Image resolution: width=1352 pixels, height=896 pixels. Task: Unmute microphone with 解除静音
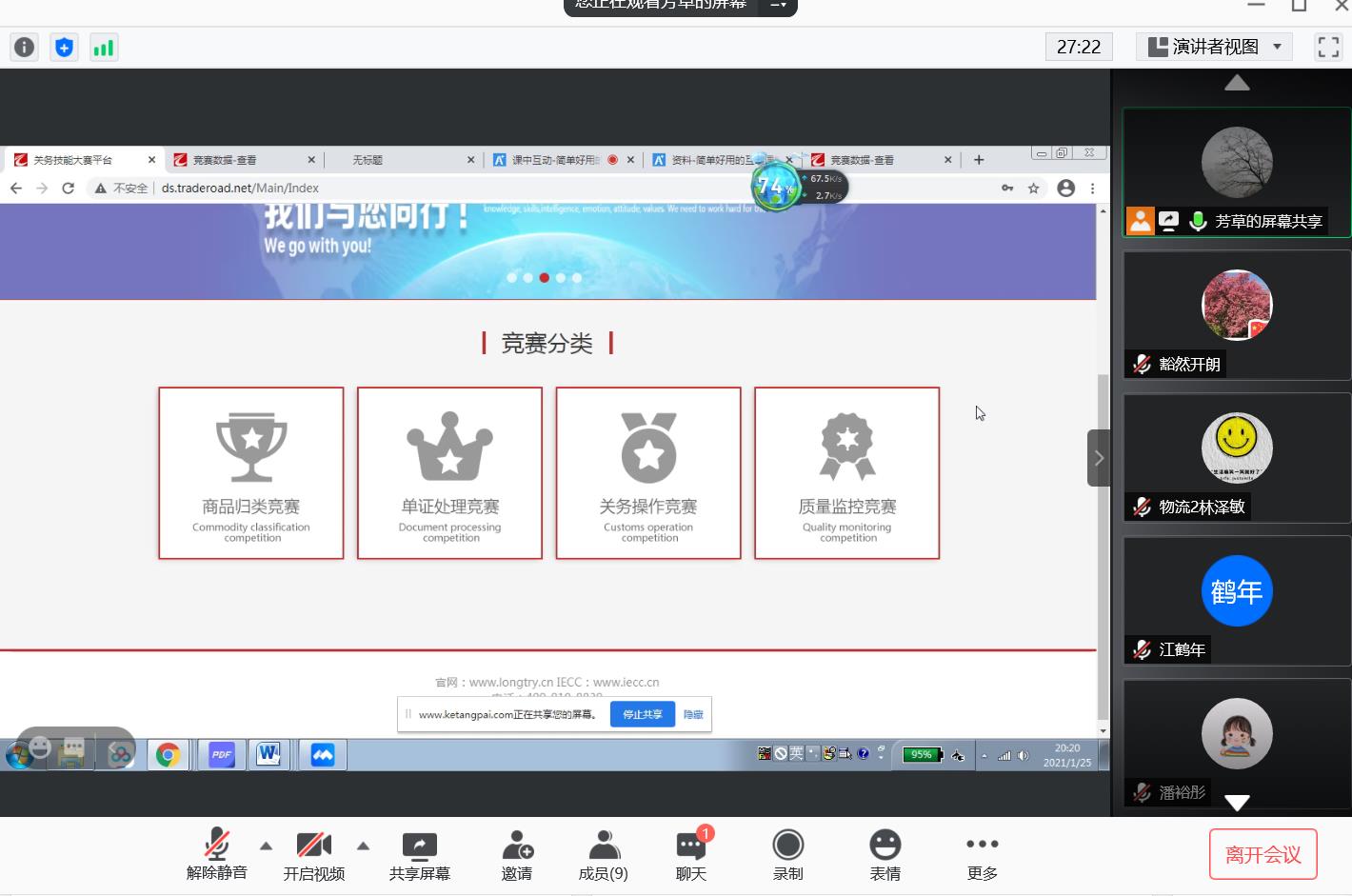(x=217, y=854)
